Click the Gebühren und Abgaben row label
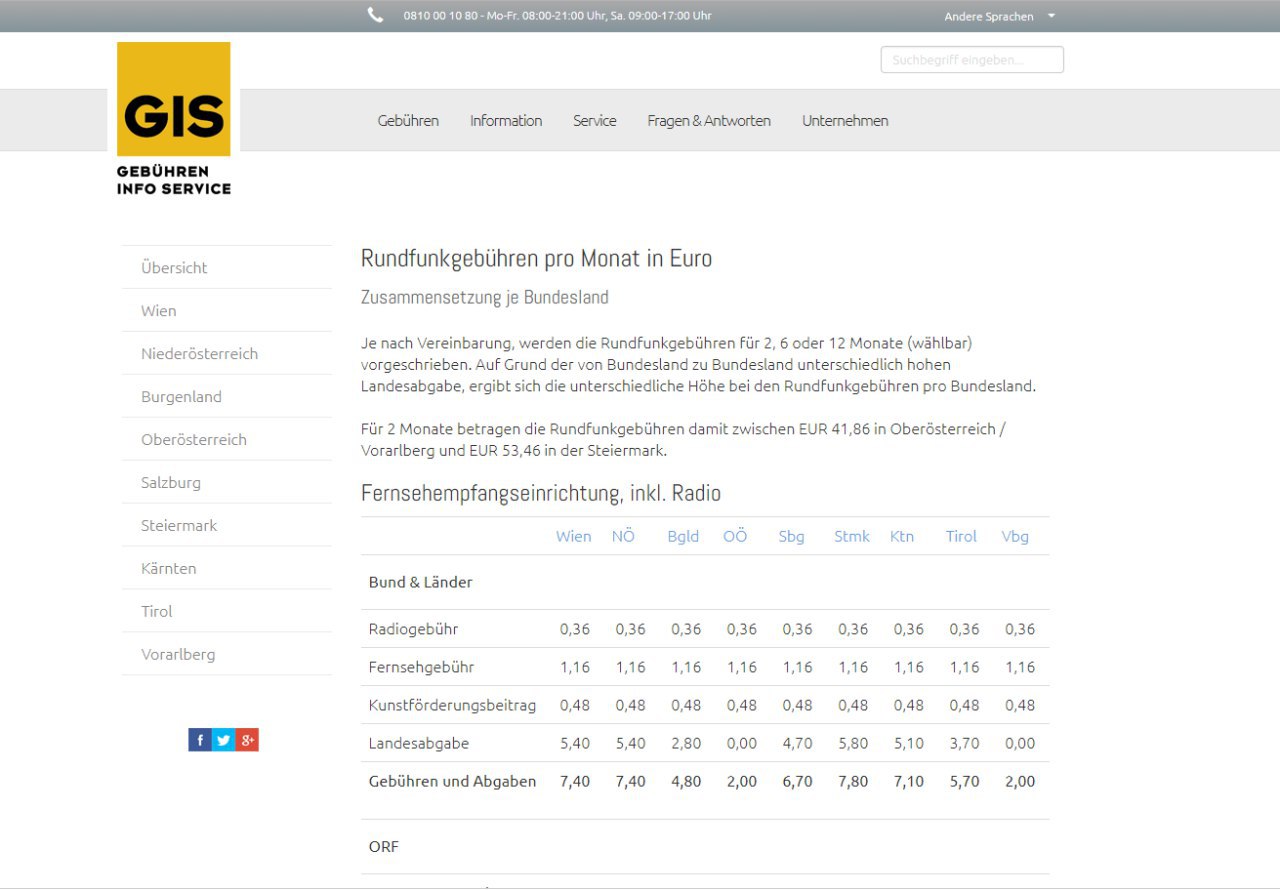Viewport: 1280px width, 890px height. [452, 781]
